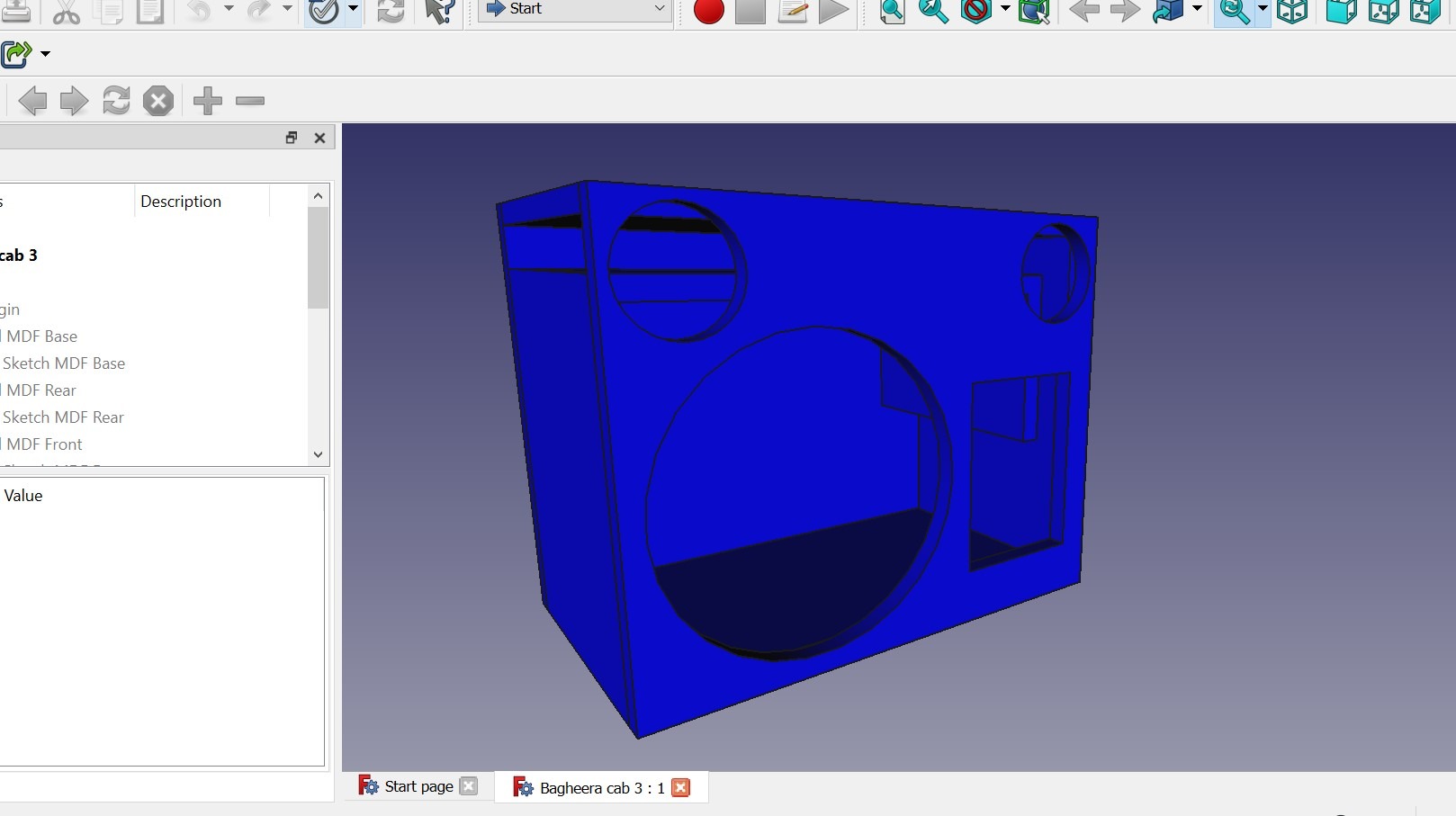Close the side panel with X button

(319, 138)
